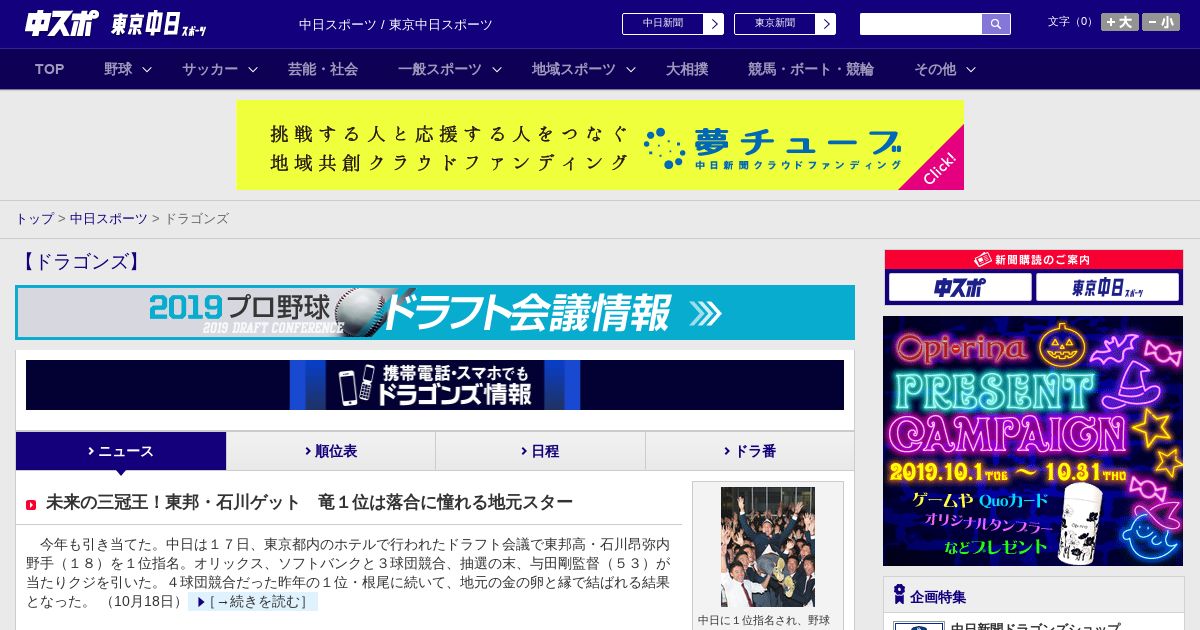Click header text 中日スポーツ / 東京中日スポーツ
Image resolution: width=1200 pixels, height=630 pixels.
(396, 24)
